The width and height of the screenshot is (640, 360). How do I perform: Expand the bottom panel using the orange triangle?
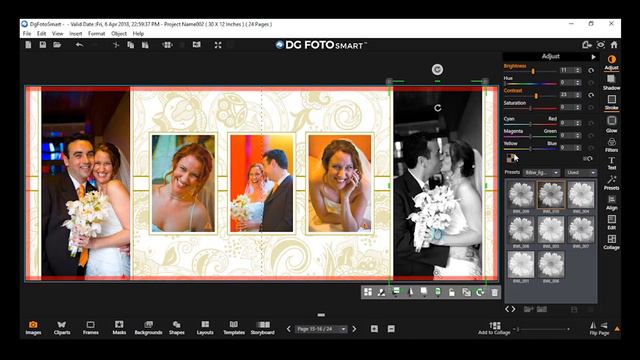[617, 328]
